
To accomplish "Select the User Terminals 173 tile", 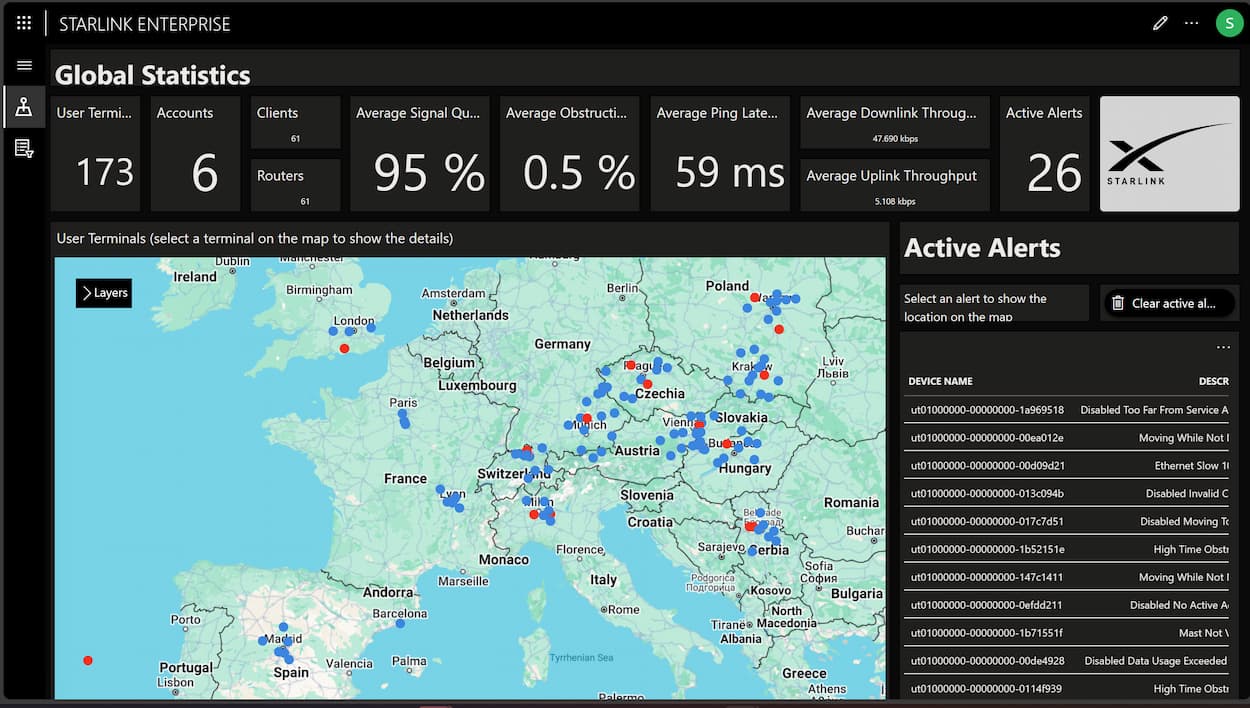I will coord(95,154).
